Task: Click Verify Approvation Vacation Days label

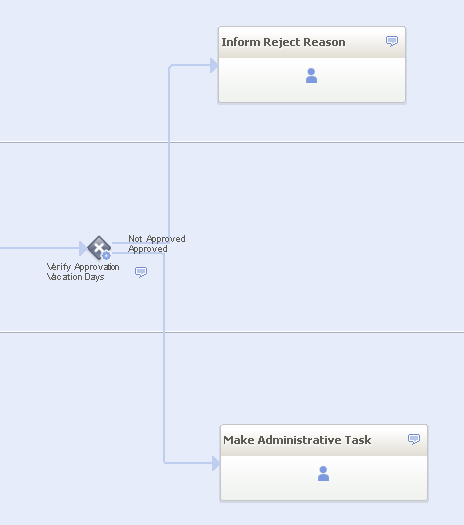Action: click(x=83, y=272)
